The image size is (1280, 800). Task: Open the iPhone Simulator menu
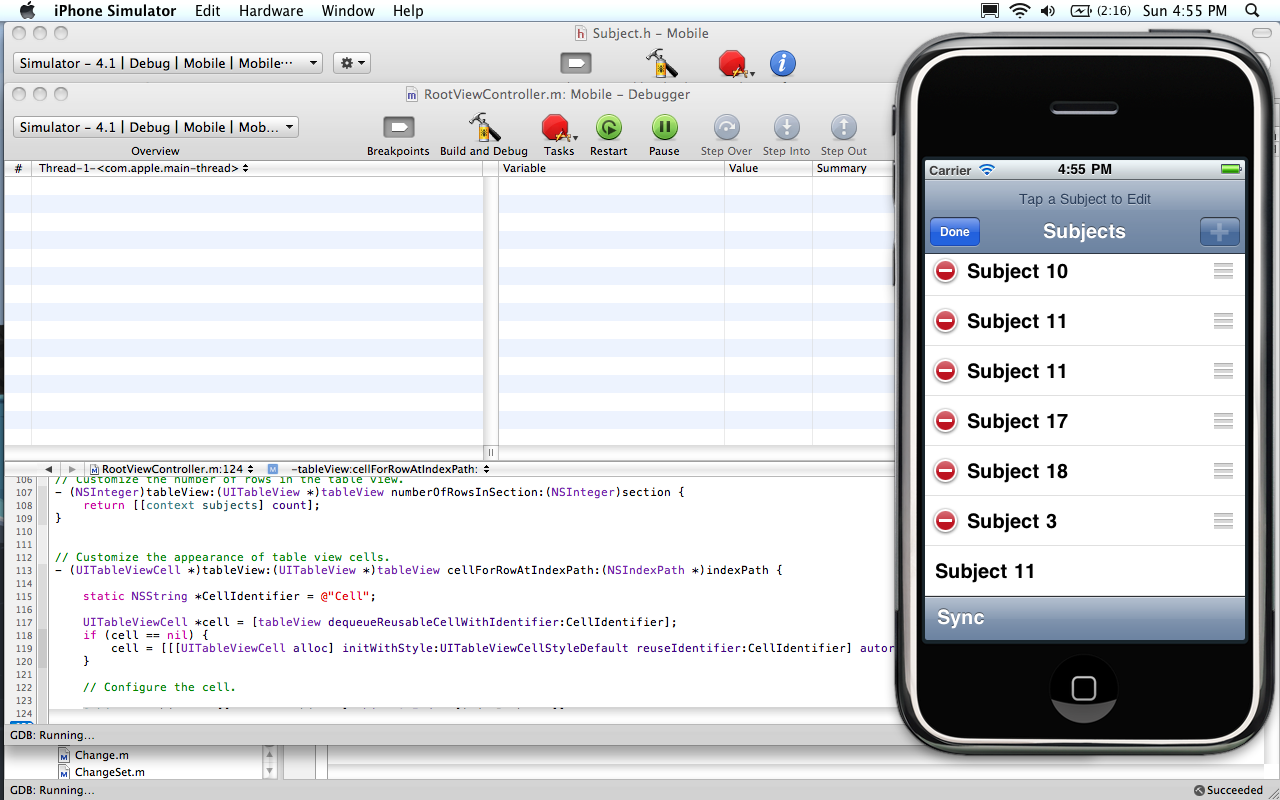(115, 11)
